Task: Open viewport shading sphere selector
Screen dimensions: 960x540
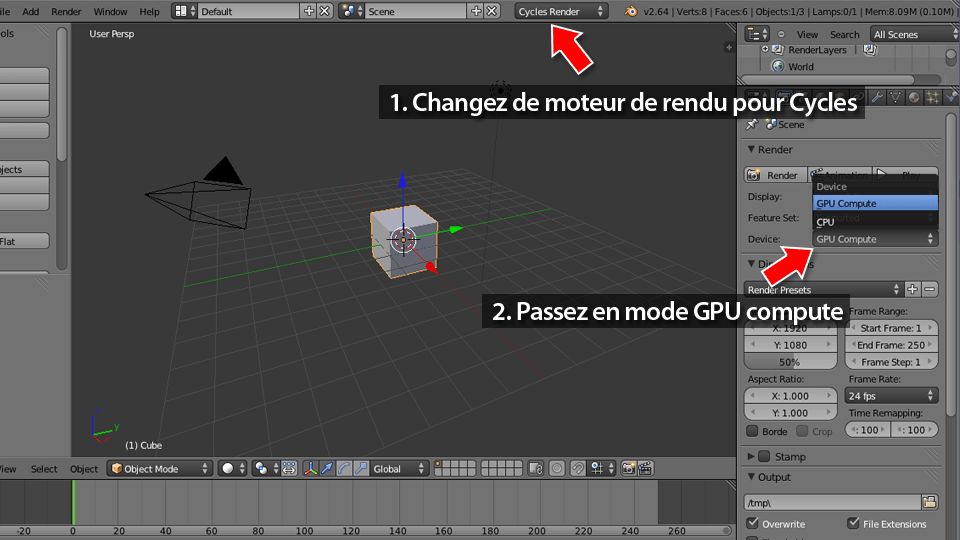Action: coord(233,468)
